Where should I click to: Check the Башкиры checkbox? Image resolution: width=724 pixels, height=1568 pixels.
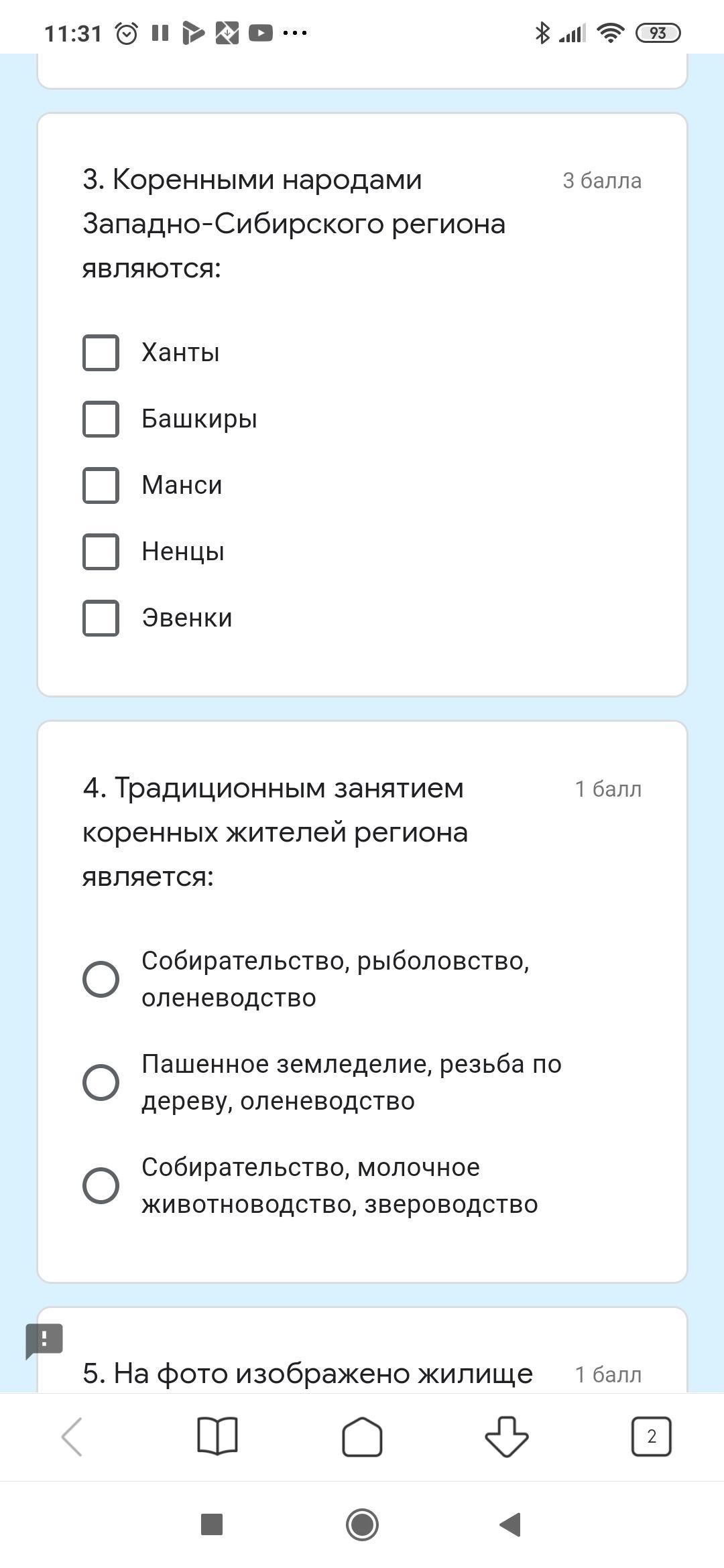[101, 419]
